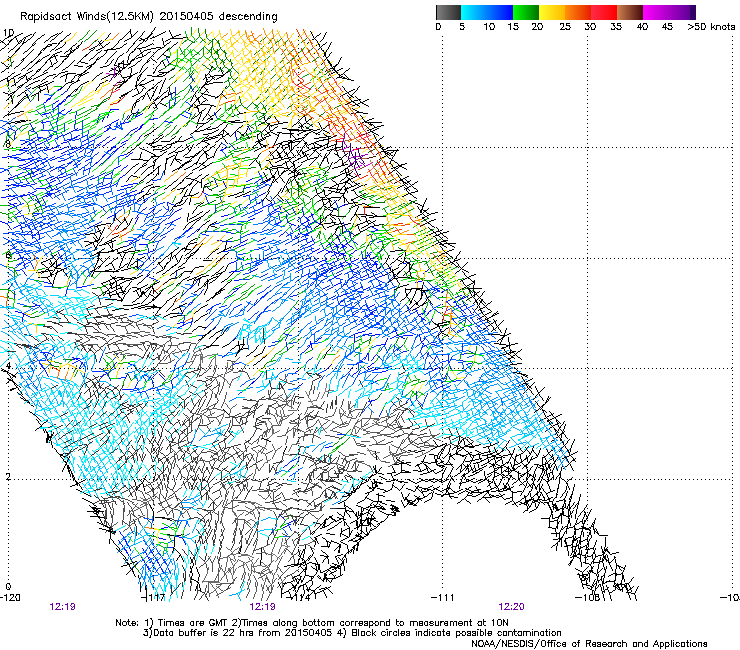
Task: Select legend value "35" under the color bar
Action: [x=616, y=27]
